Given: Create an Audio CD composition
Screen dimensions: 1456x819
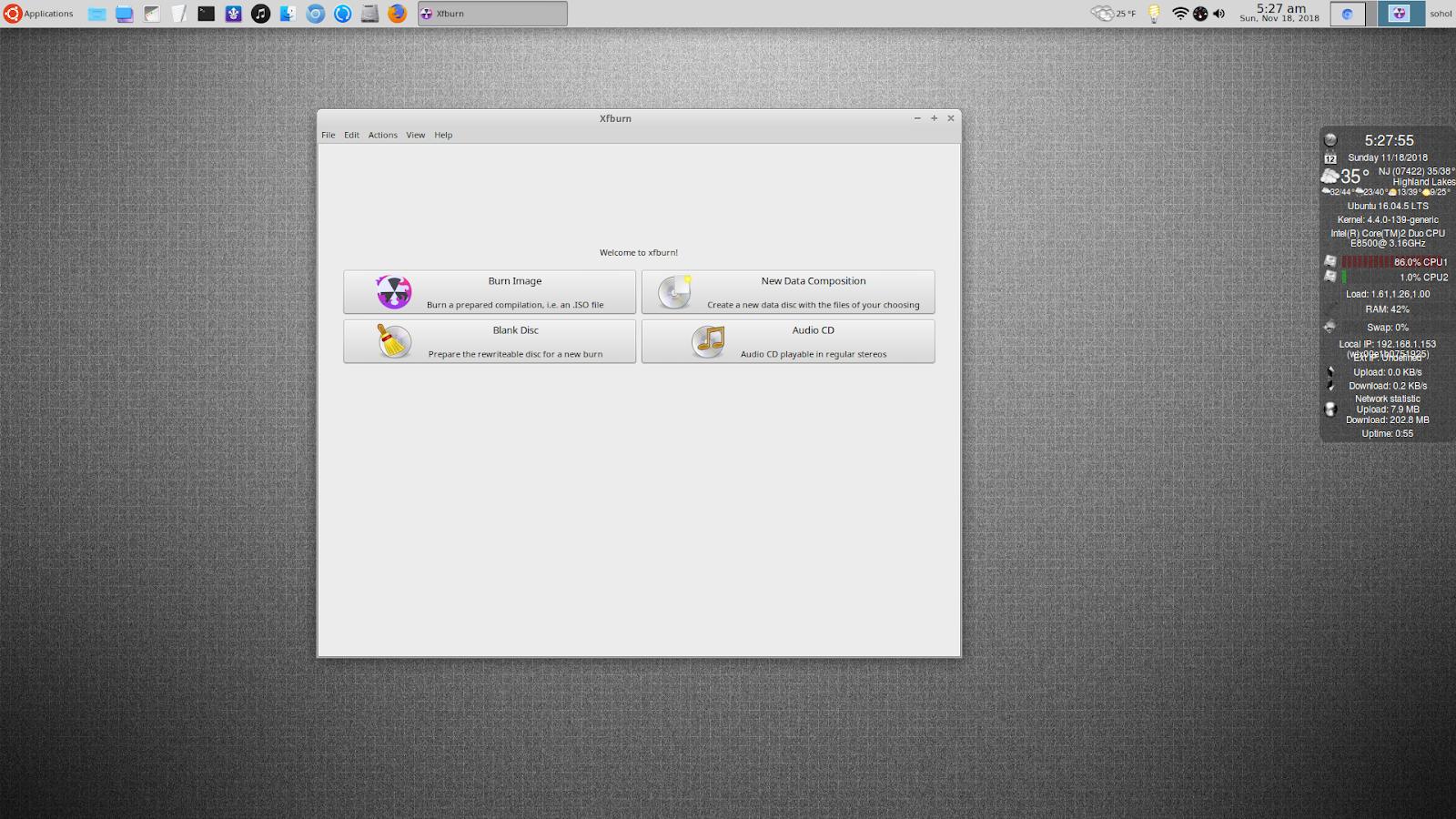Looking at the screenshot, I should point(788,341).
